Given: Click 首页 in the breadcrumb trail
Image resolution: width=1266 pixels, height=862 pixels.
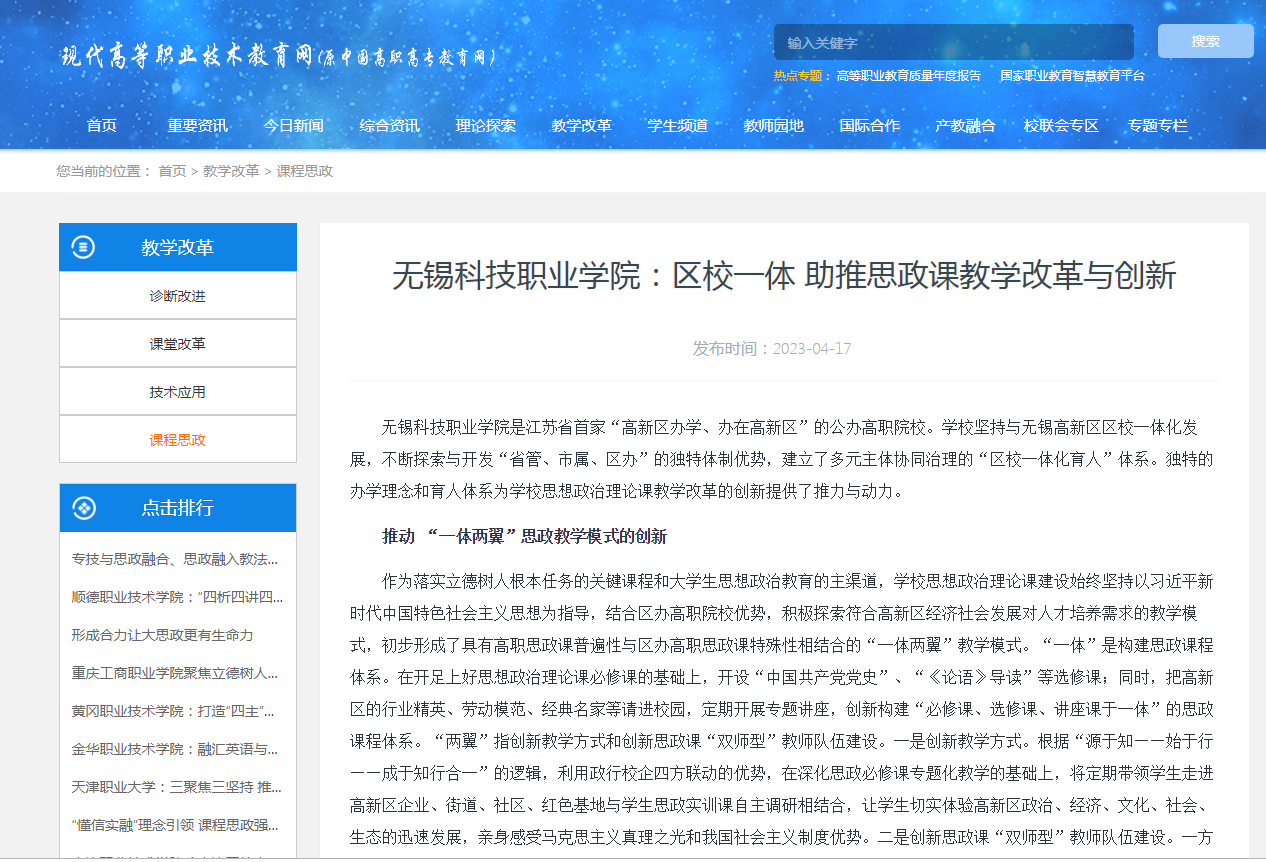Looking at the screenshot, I should click(172, 171).
